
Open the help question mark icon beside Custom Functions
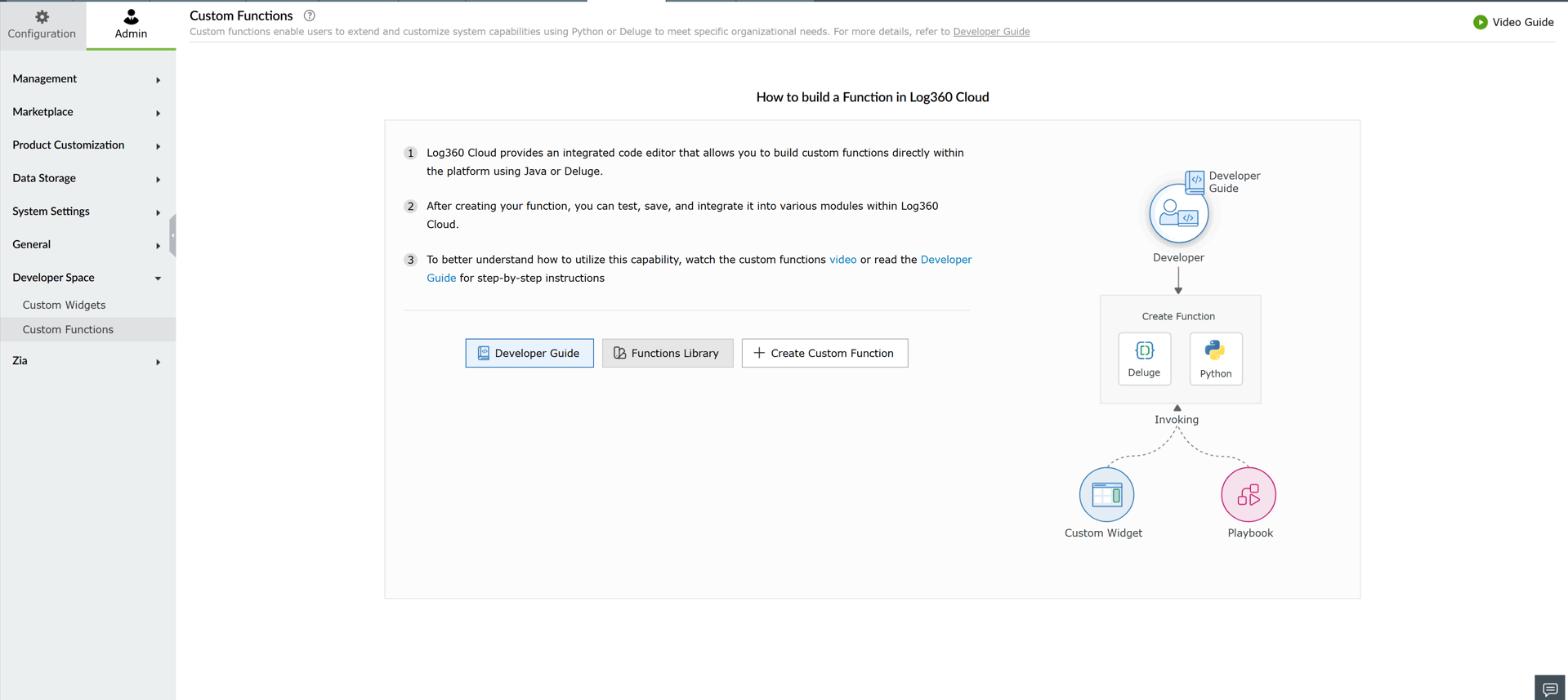pos(310,16)
